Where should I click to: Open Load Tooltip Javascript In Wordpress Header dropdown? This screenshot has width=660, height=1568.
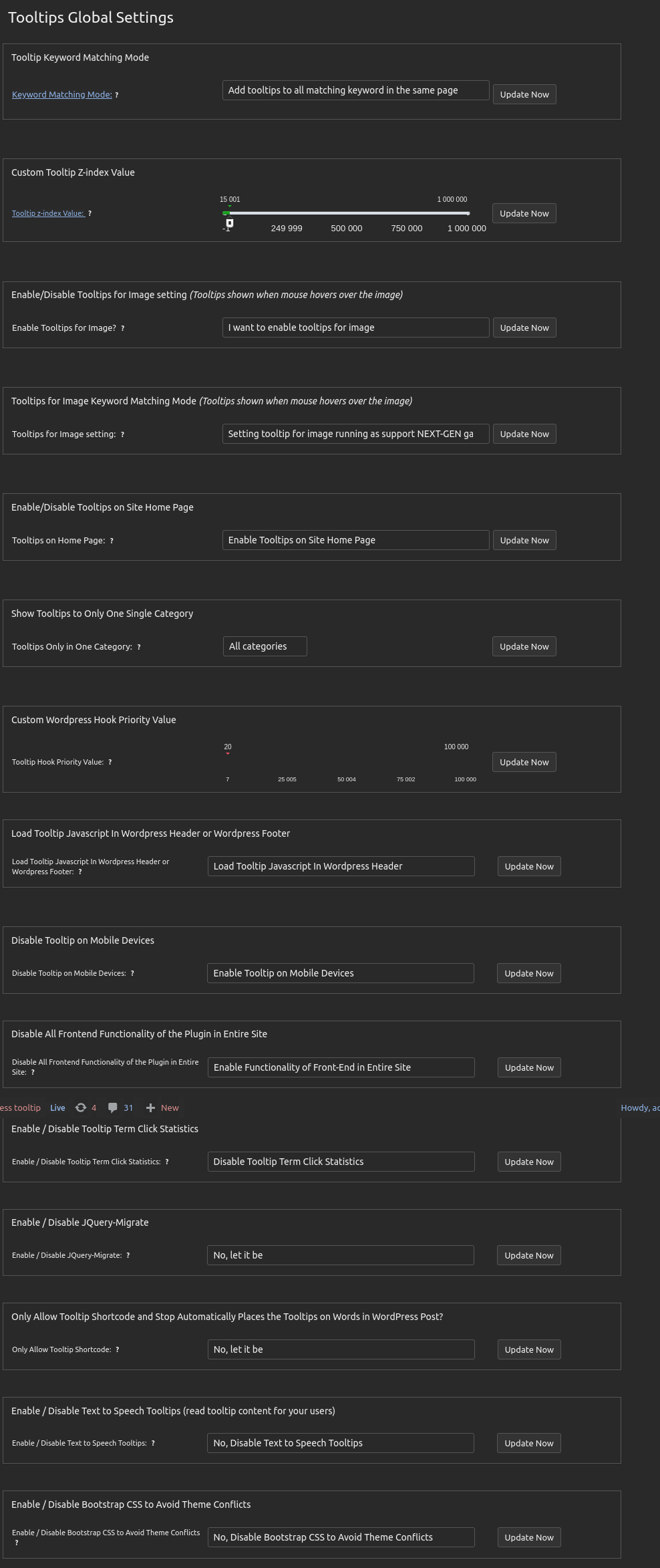coord(341,866)
